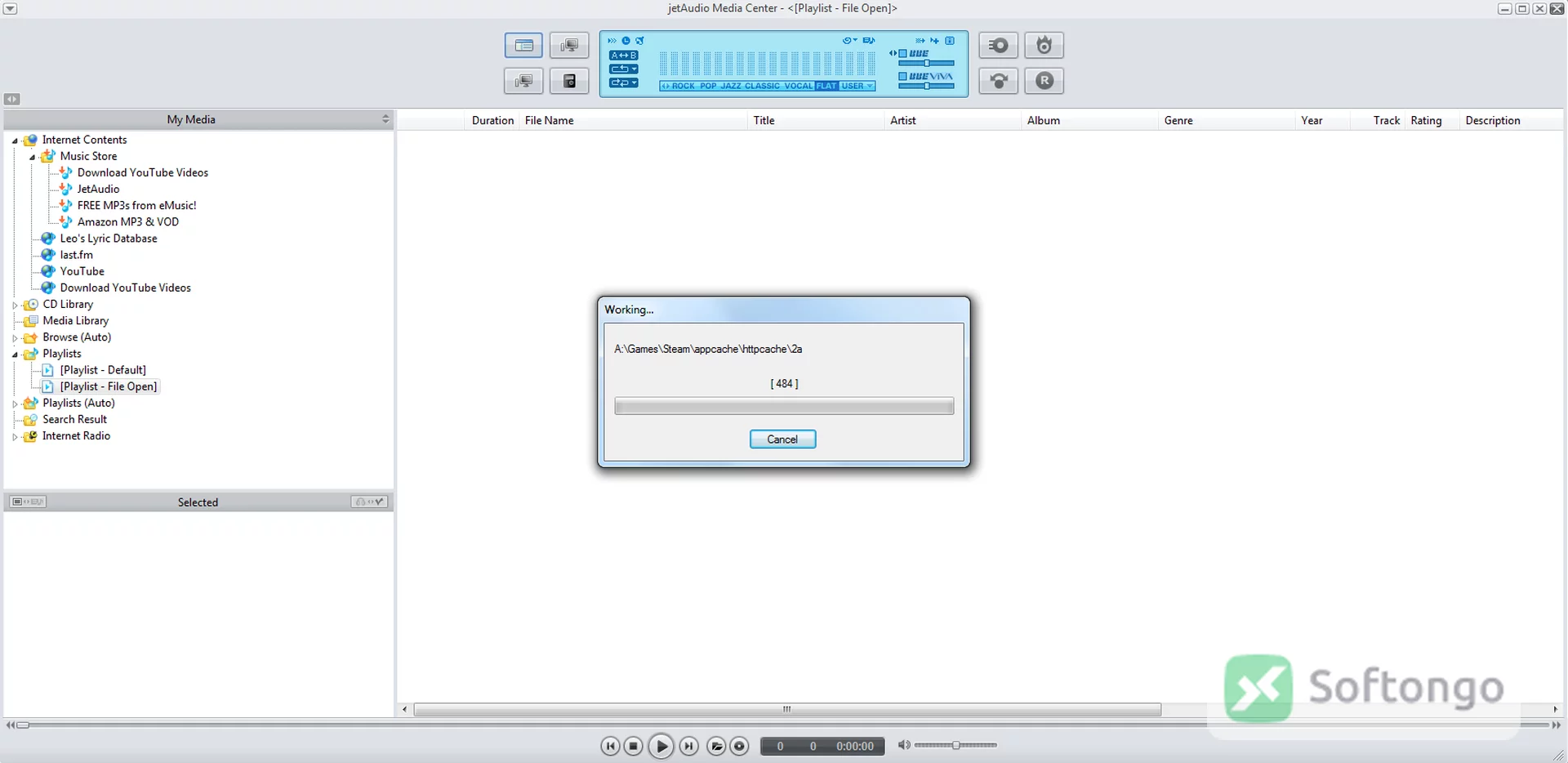Click the round R button
Image resolution: width=1568 pixels, height=763 pixels.
click(1044, 81)
